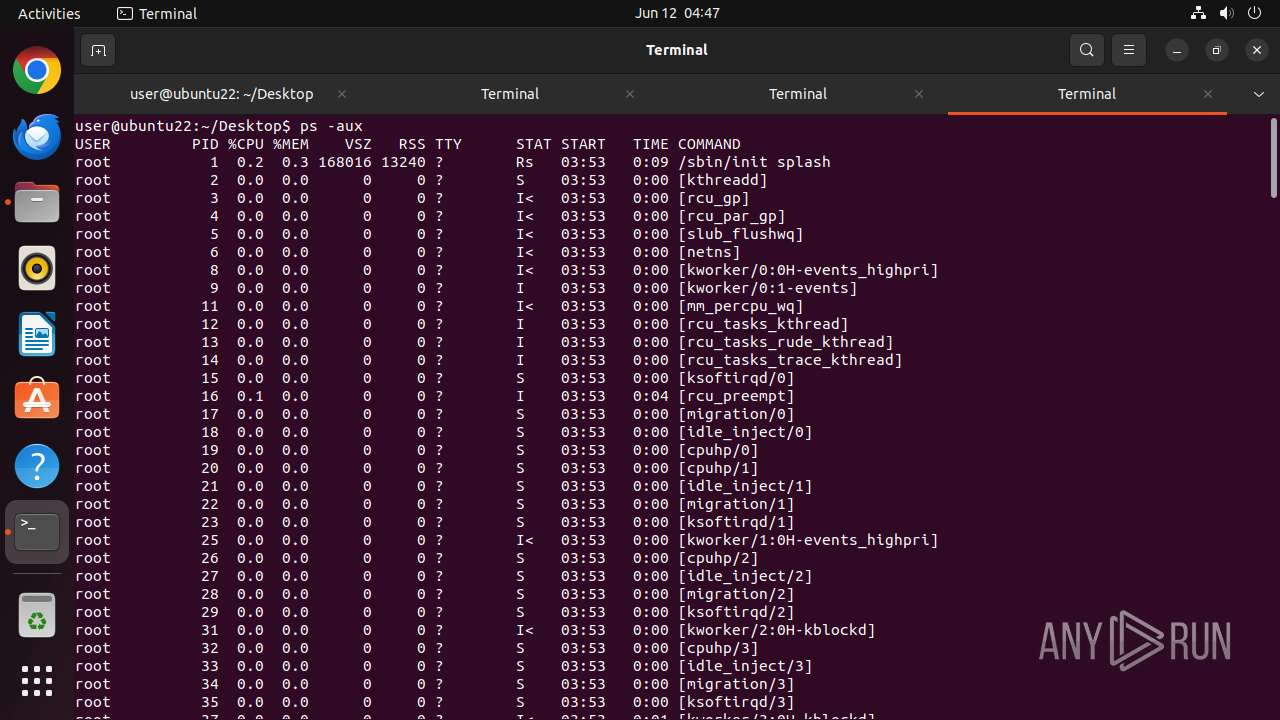Show Applications grid in the dock
Image resolution: width=1280 pixels, height=720 pixels.
(x=37, y=681)
